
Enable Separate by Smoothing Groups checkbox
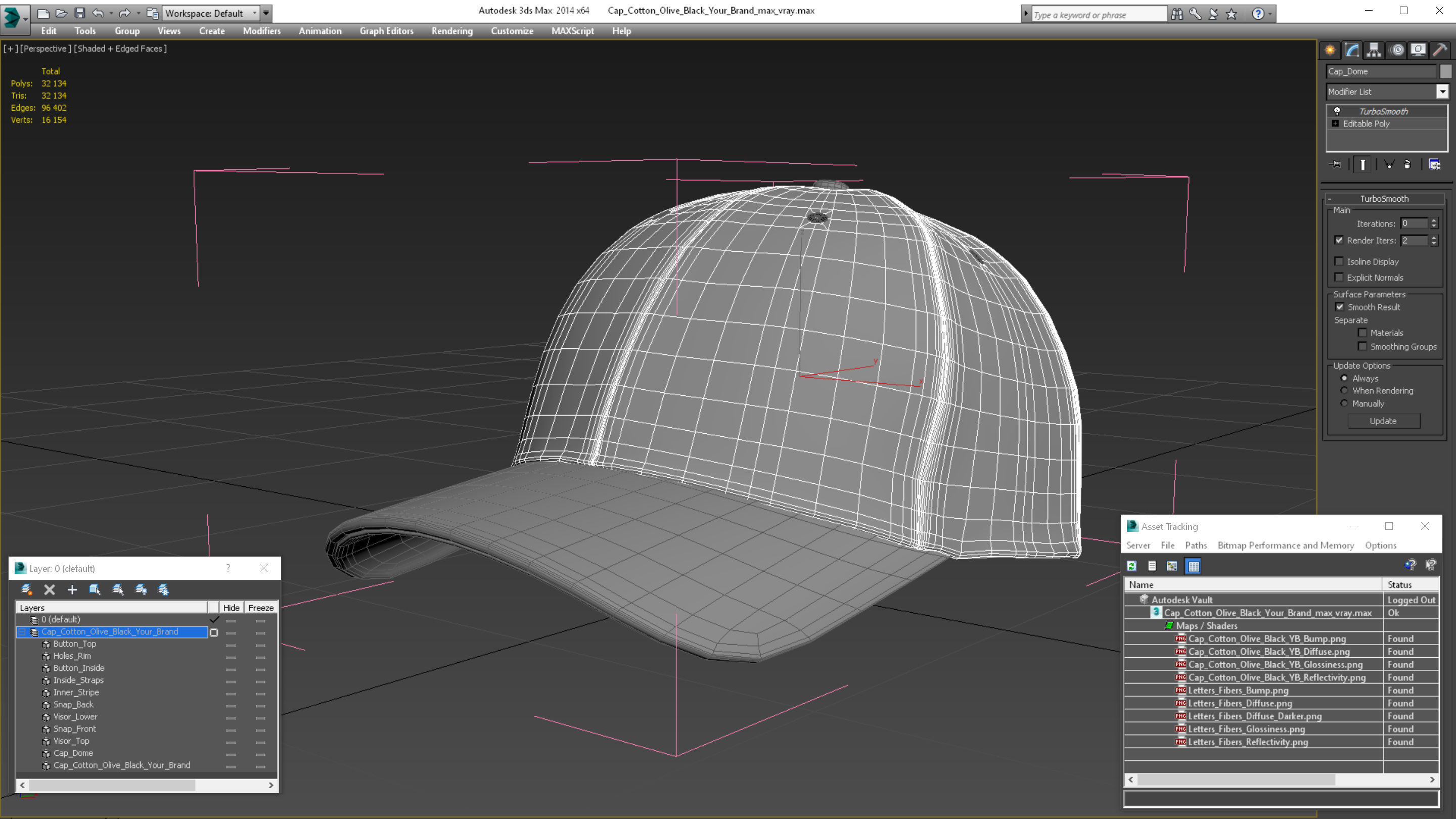point(1363,346)
